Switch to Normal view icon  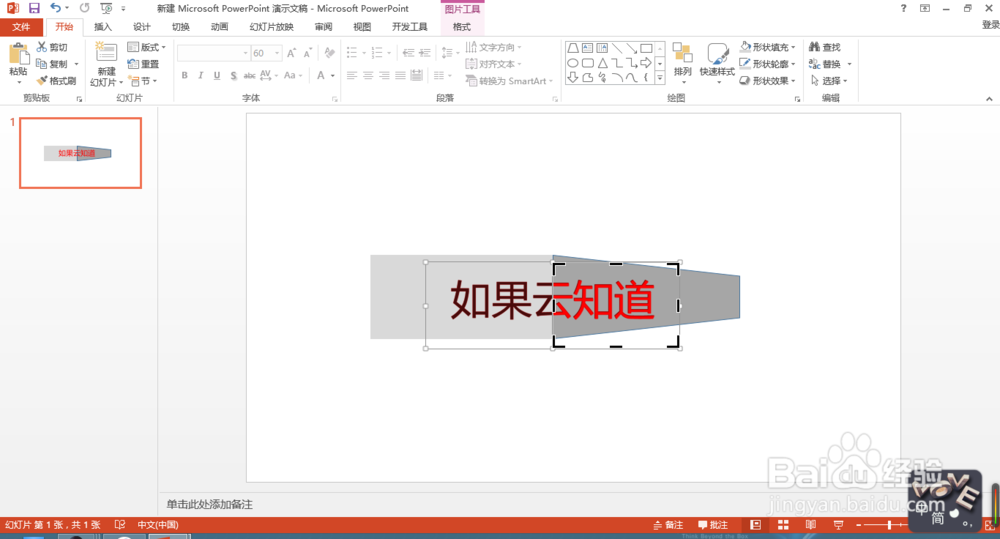[756, 525]
